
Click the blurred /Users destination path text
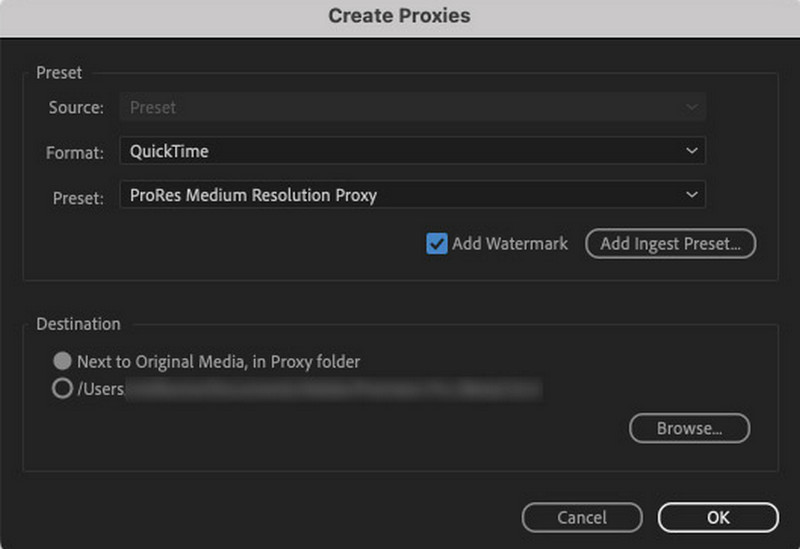(x=330, y=389)
